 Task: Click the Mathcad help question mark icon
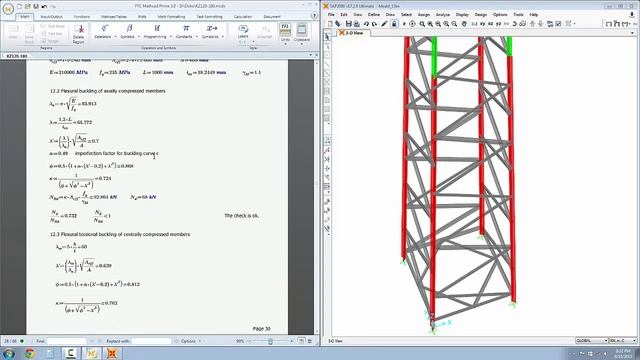314,16
